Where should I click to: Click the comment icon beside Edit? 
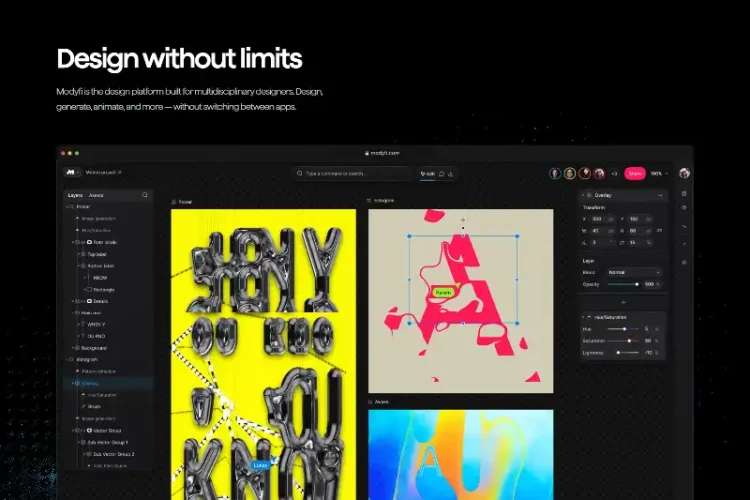(441, 174)
